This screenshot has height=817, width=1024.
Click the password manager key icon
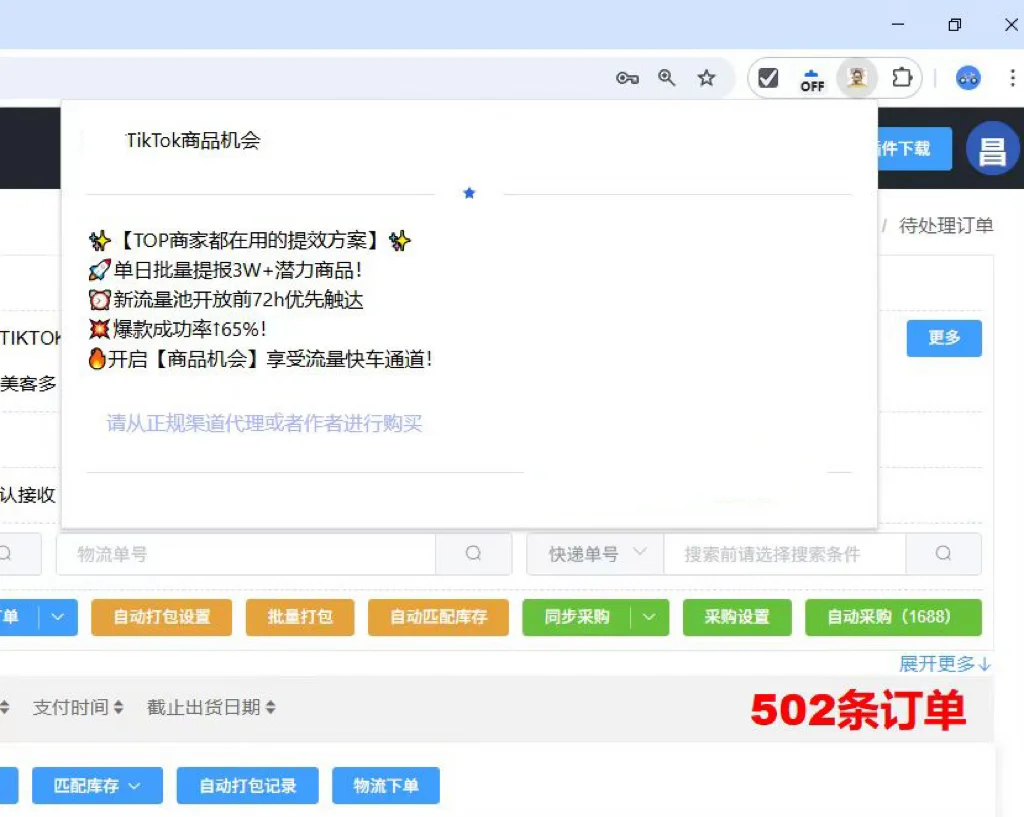pos(627,77)
